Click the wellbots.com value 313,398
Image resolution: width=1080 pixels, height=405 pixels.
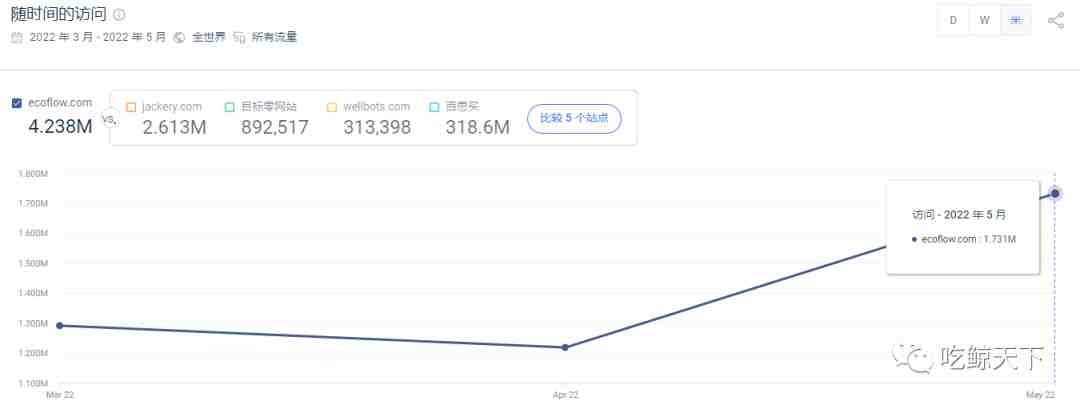pyautogui.click(x=377, y=127)
